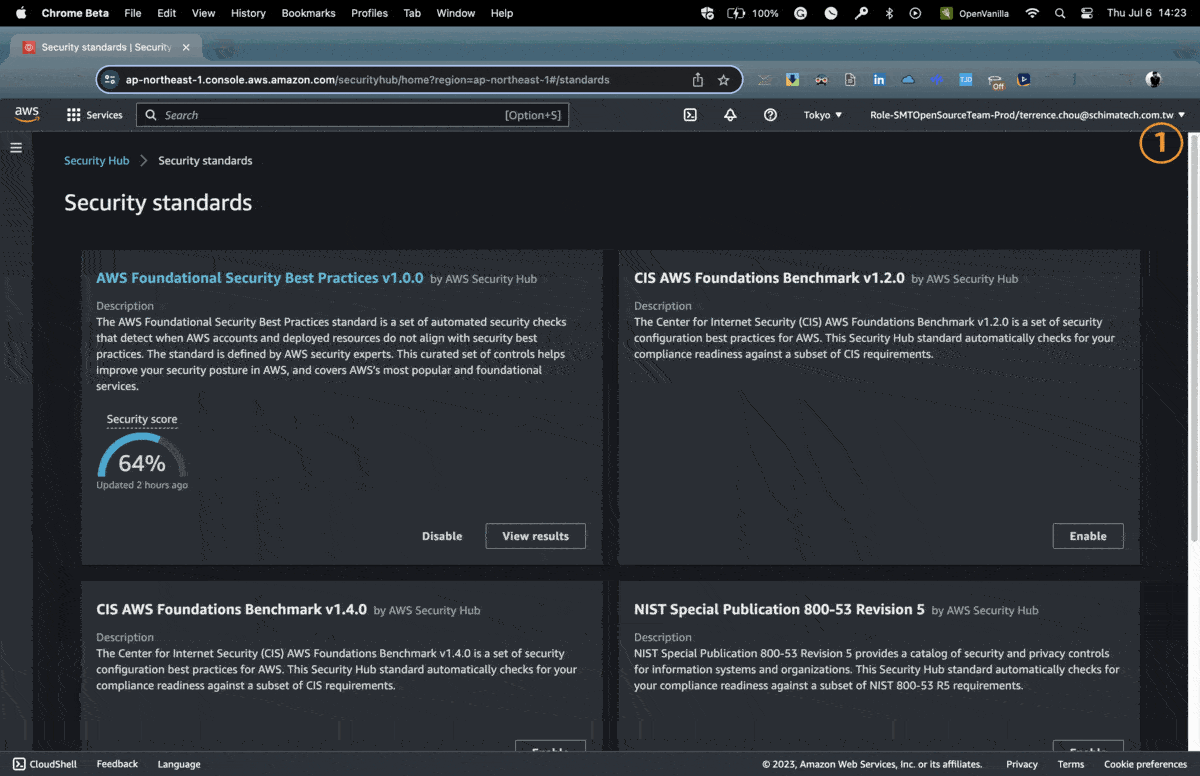The width and height of the screenshot is (1200, 776).
Task: Click the blue cloud extension icon
Action: coord(908,79)
